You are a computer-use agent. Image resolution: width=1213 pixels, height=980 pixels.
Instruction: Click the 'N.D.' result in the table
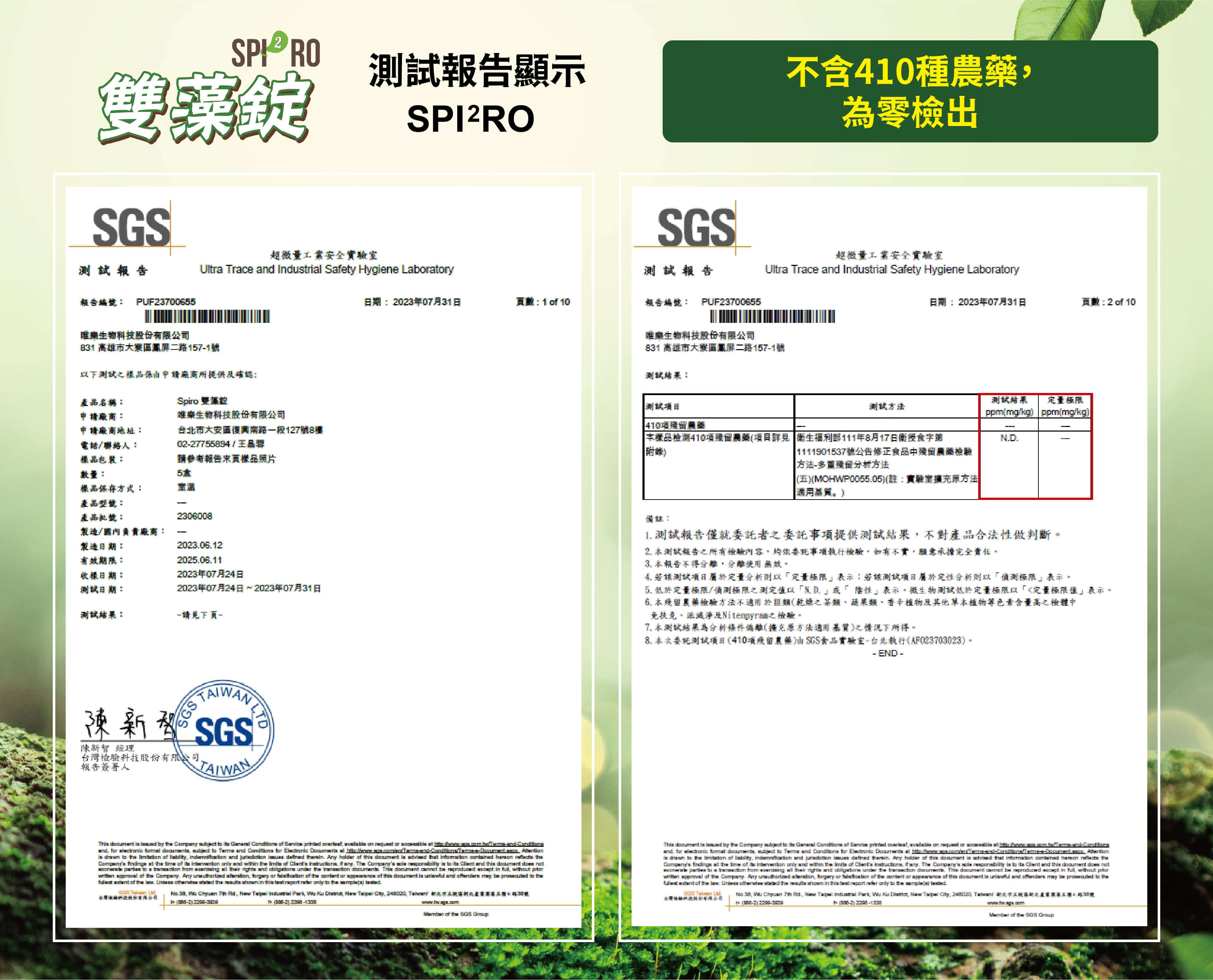point(1009,438)
